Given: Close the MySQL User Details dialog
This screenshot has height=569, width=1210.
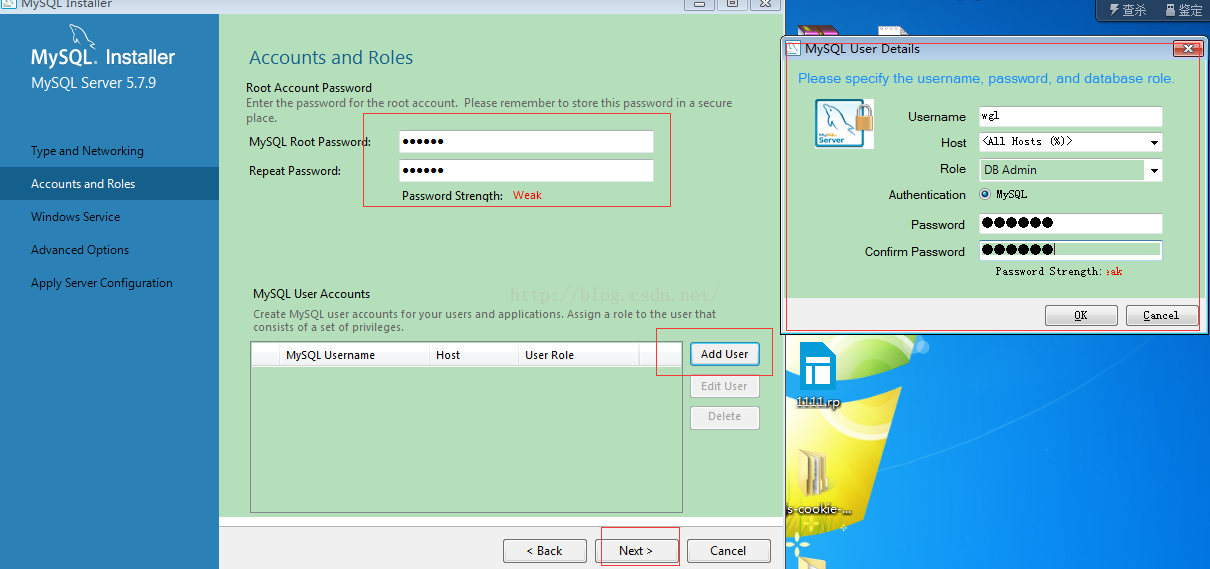Looking at the screenshot, I should coord(1188,48).
